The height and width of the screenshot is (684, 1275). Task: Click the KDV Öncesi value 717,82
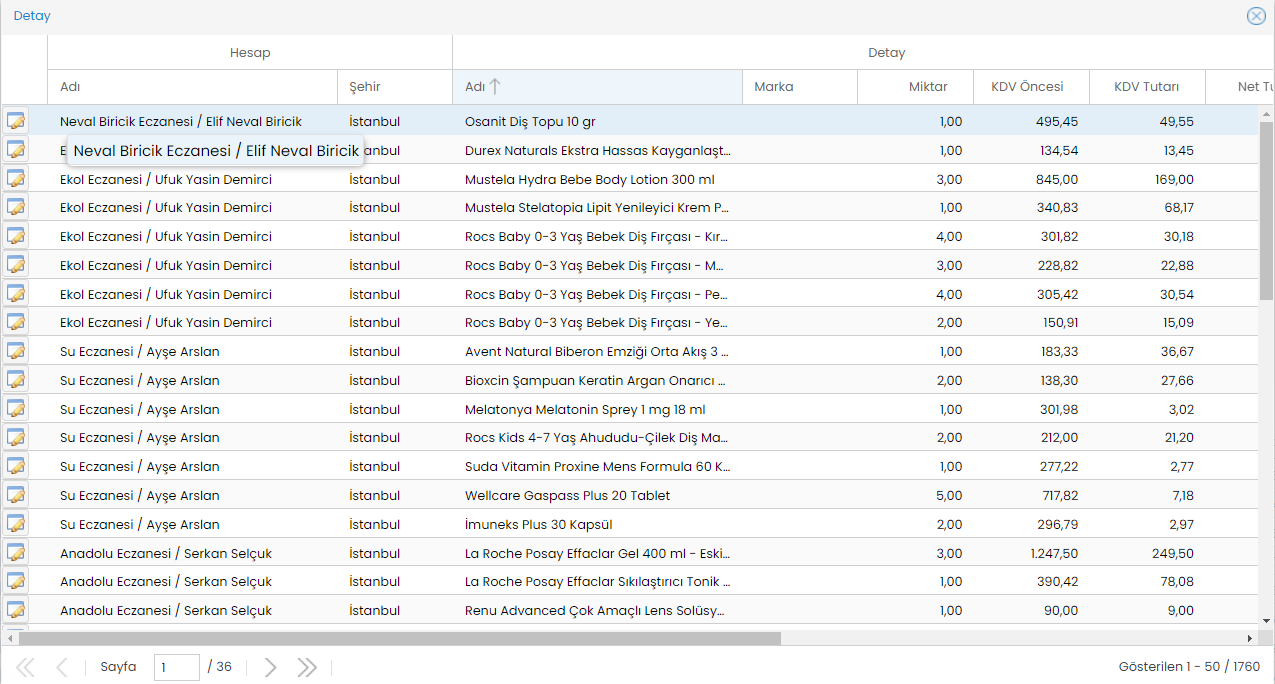tap(1058, 495)
